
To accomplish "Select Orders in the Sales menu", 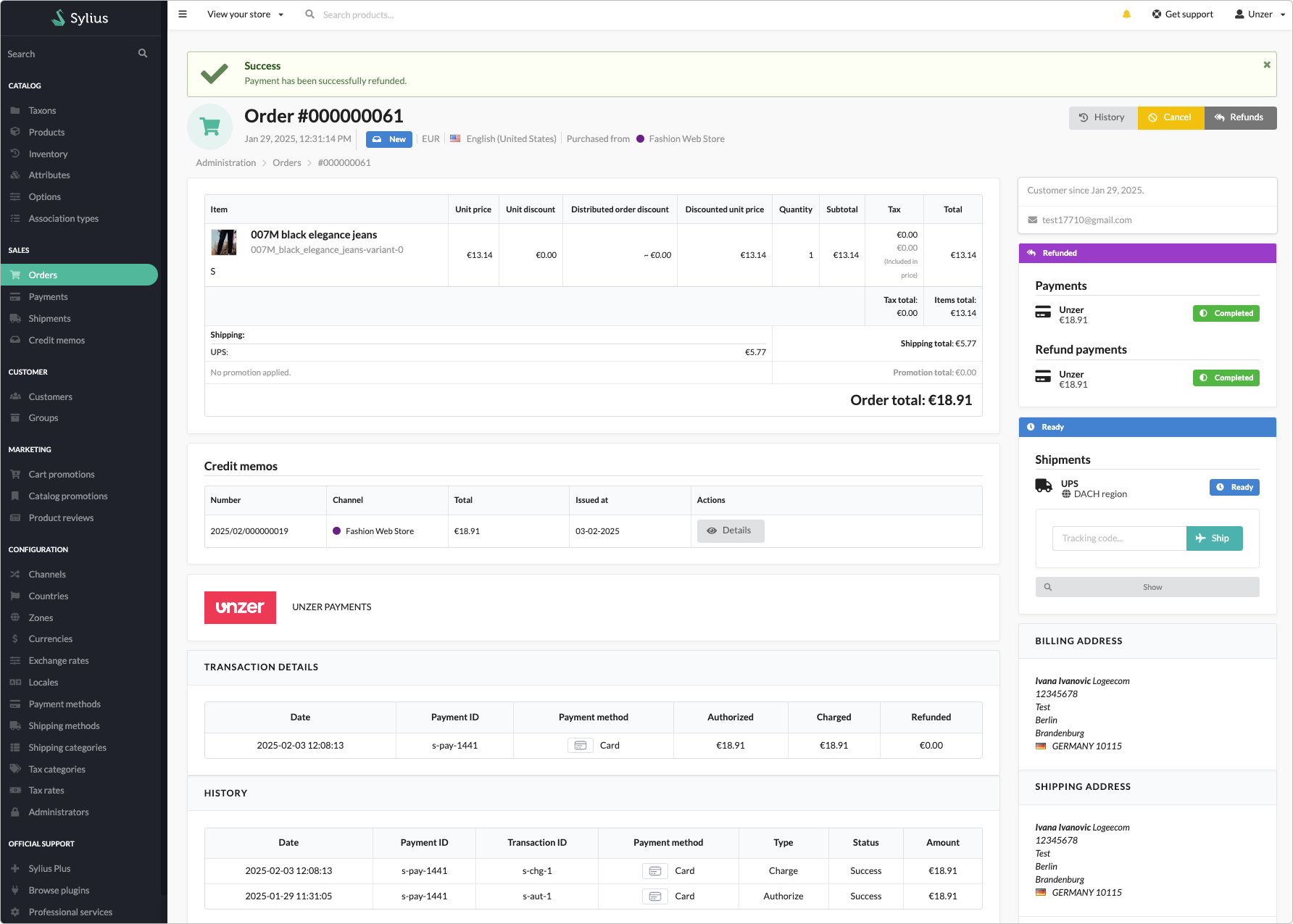I will pos(79,275).
